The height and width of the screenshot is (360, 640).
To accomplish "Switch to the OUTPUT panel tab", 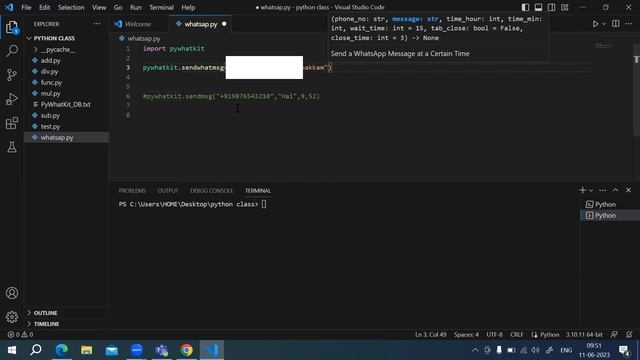I will [x=168, y=191].
